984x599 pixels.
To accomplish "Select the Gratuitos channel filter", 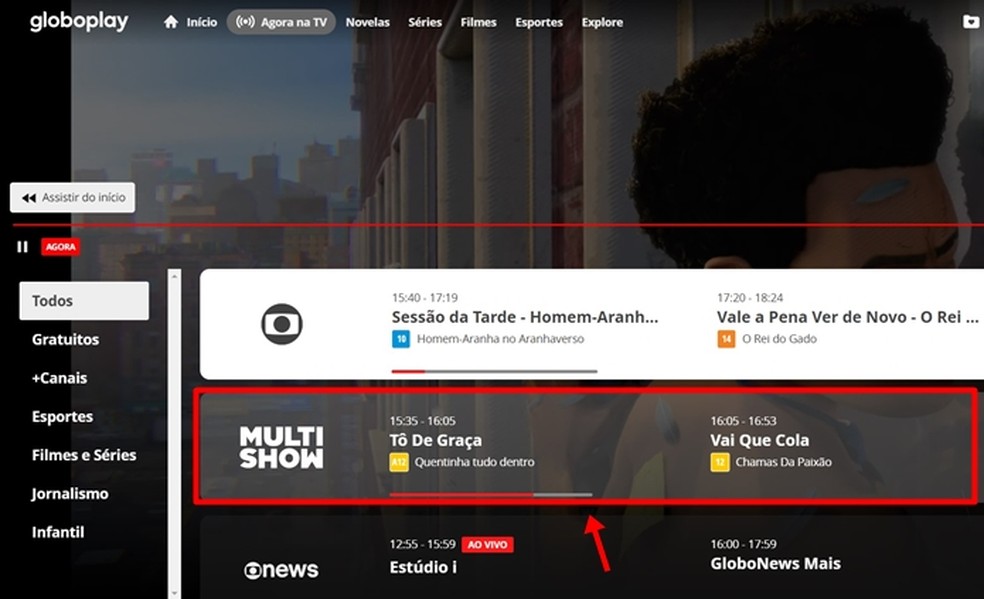I will tap(67, 339).
